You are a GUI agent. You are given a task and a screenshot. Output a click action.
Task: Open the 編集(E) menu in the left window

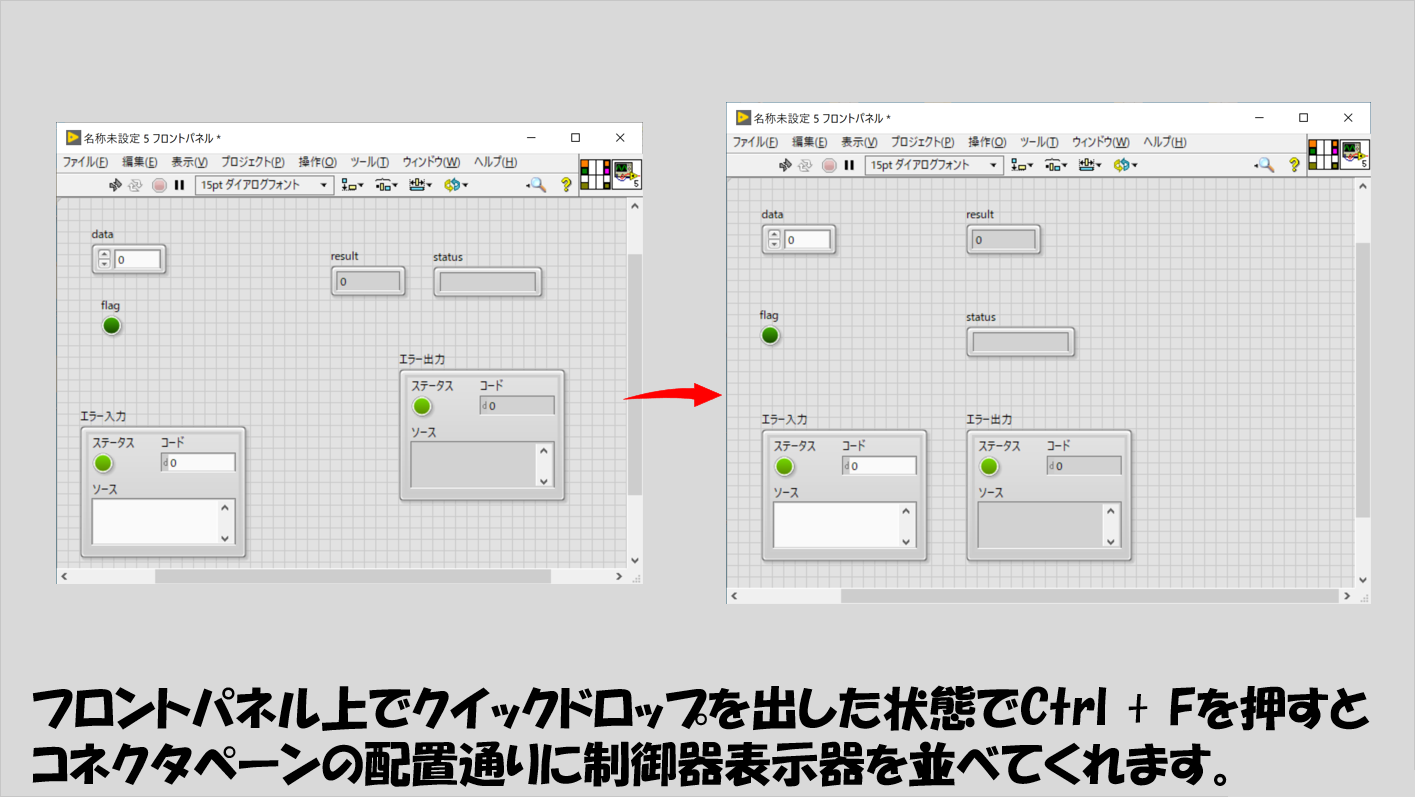pyautogui.click(x=140, y=162)
